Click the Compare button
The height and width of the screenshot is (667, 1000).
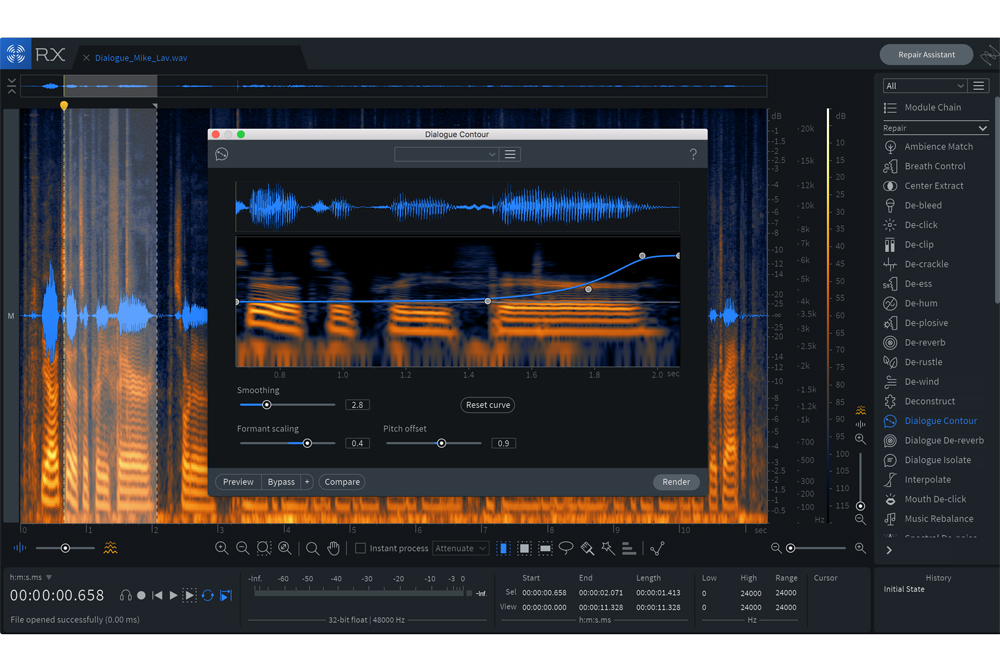coord(342,482)
